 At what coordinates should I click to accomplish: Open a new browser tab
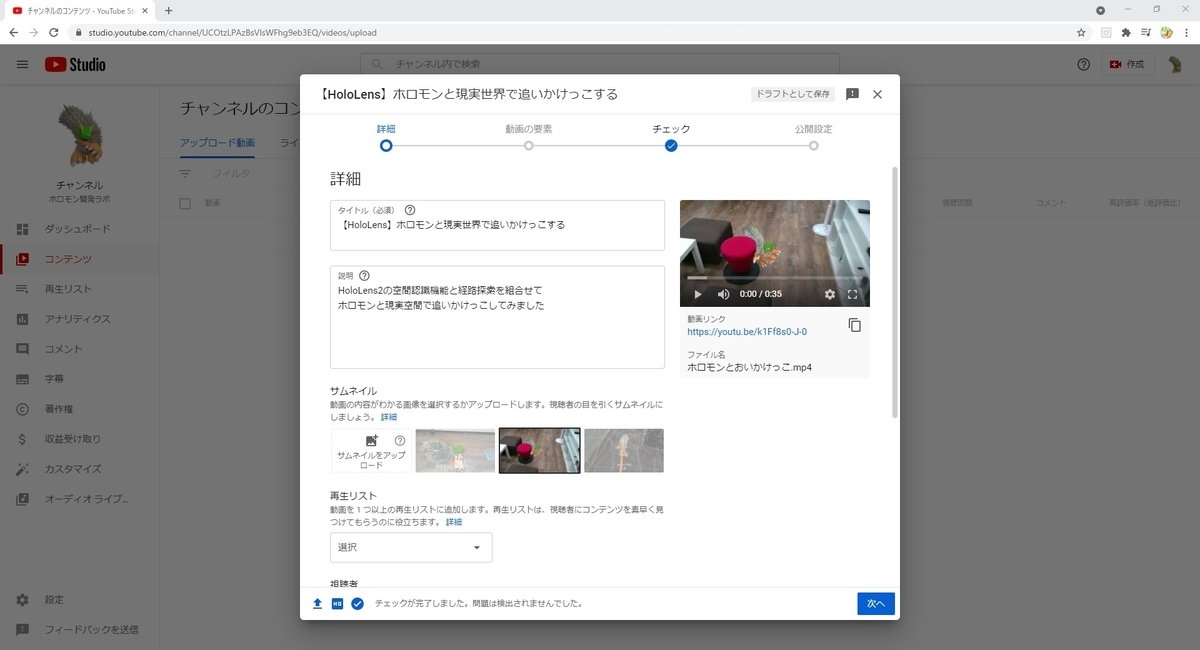[x=168, y=10]
